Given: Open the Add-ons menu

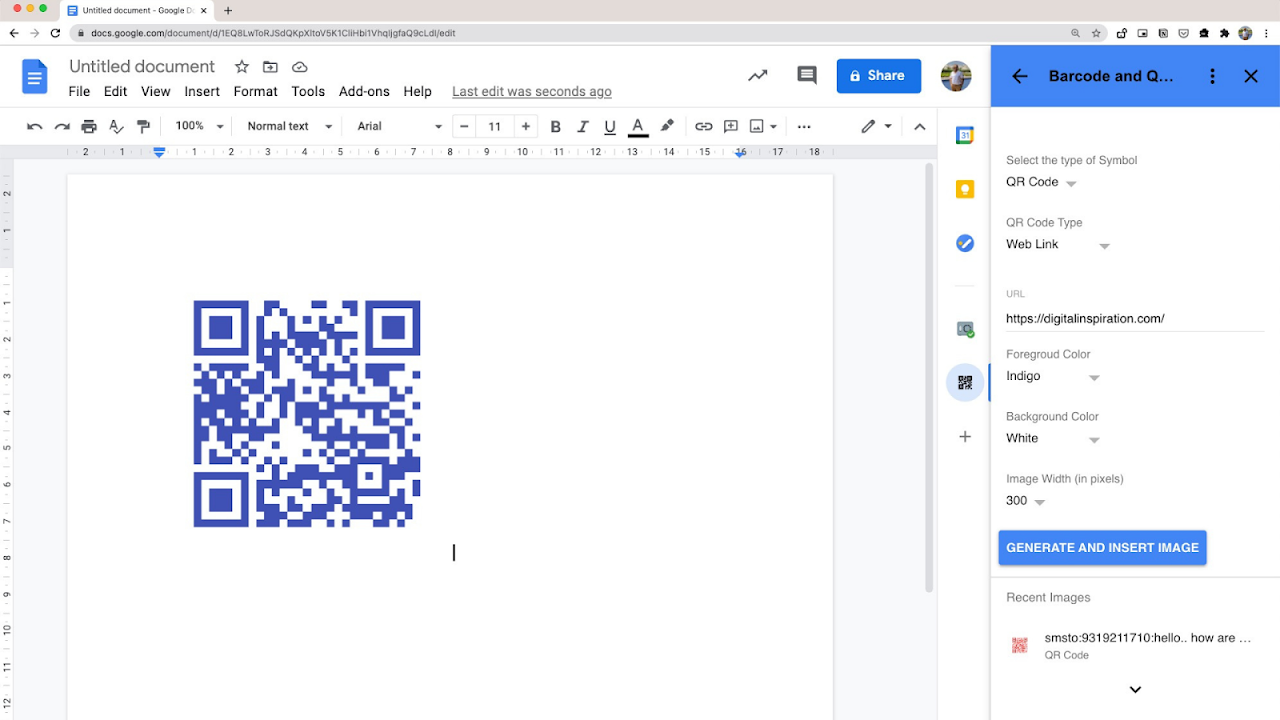Looking at the screenshot, I should (x=364, y=91).
